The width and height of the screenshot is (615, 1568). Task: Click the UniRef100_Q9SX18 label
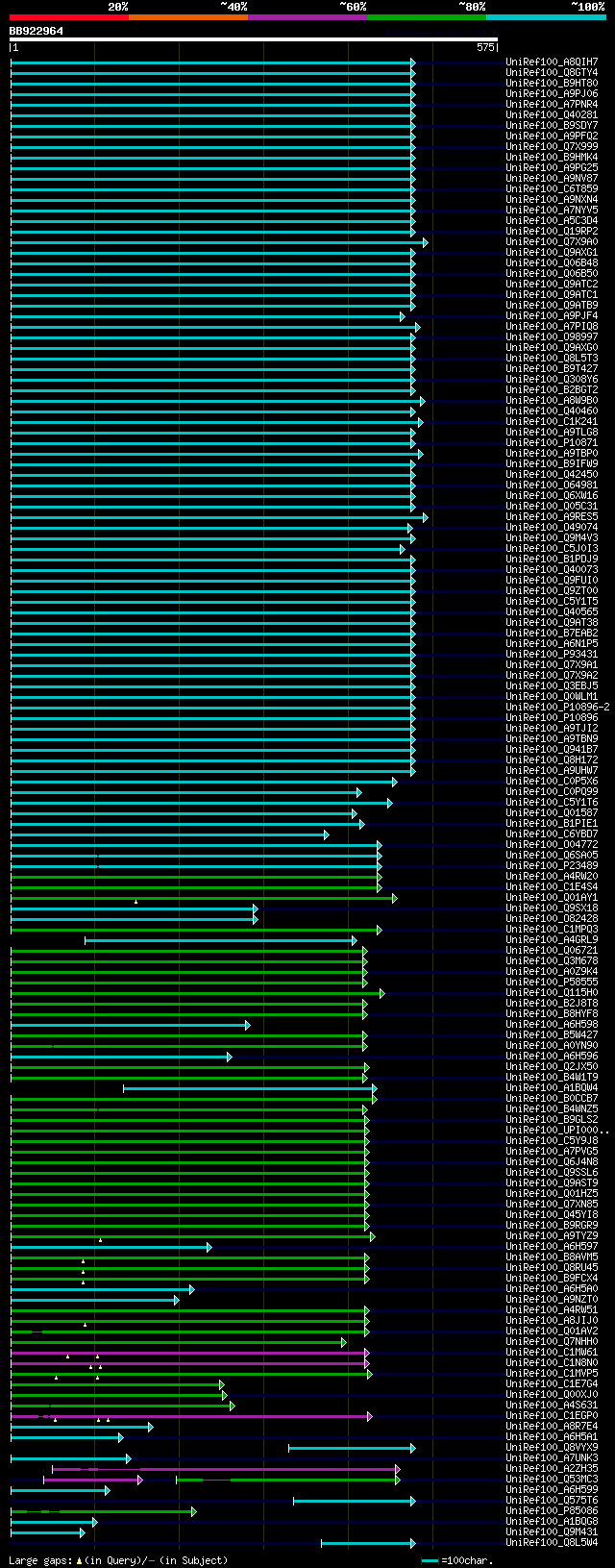[552, 908]
